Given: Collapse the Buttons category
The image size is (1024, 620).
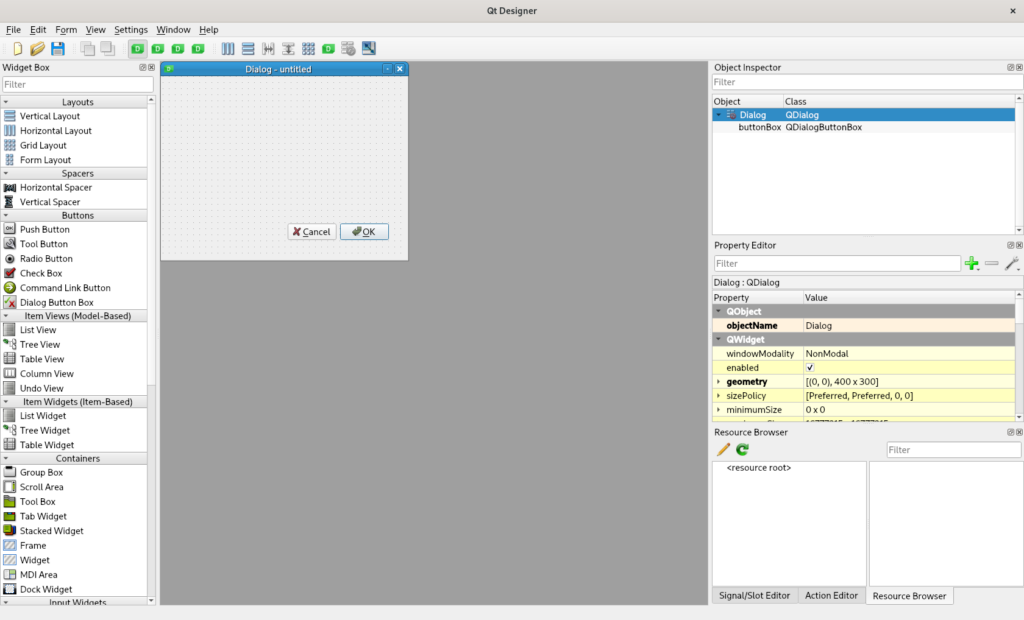Looking at the screenshot, I should coord(6,215).
